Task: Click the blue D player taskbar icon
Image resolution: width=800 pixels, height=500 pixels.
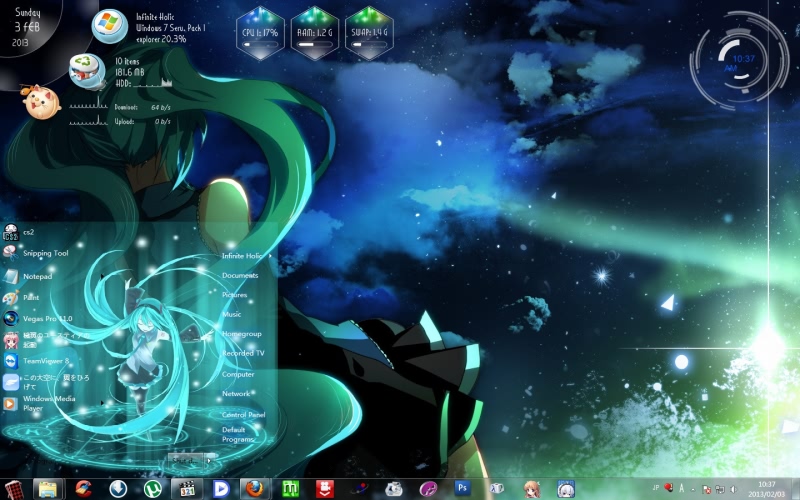Action: pyautogui.click(x=221, y=489)
